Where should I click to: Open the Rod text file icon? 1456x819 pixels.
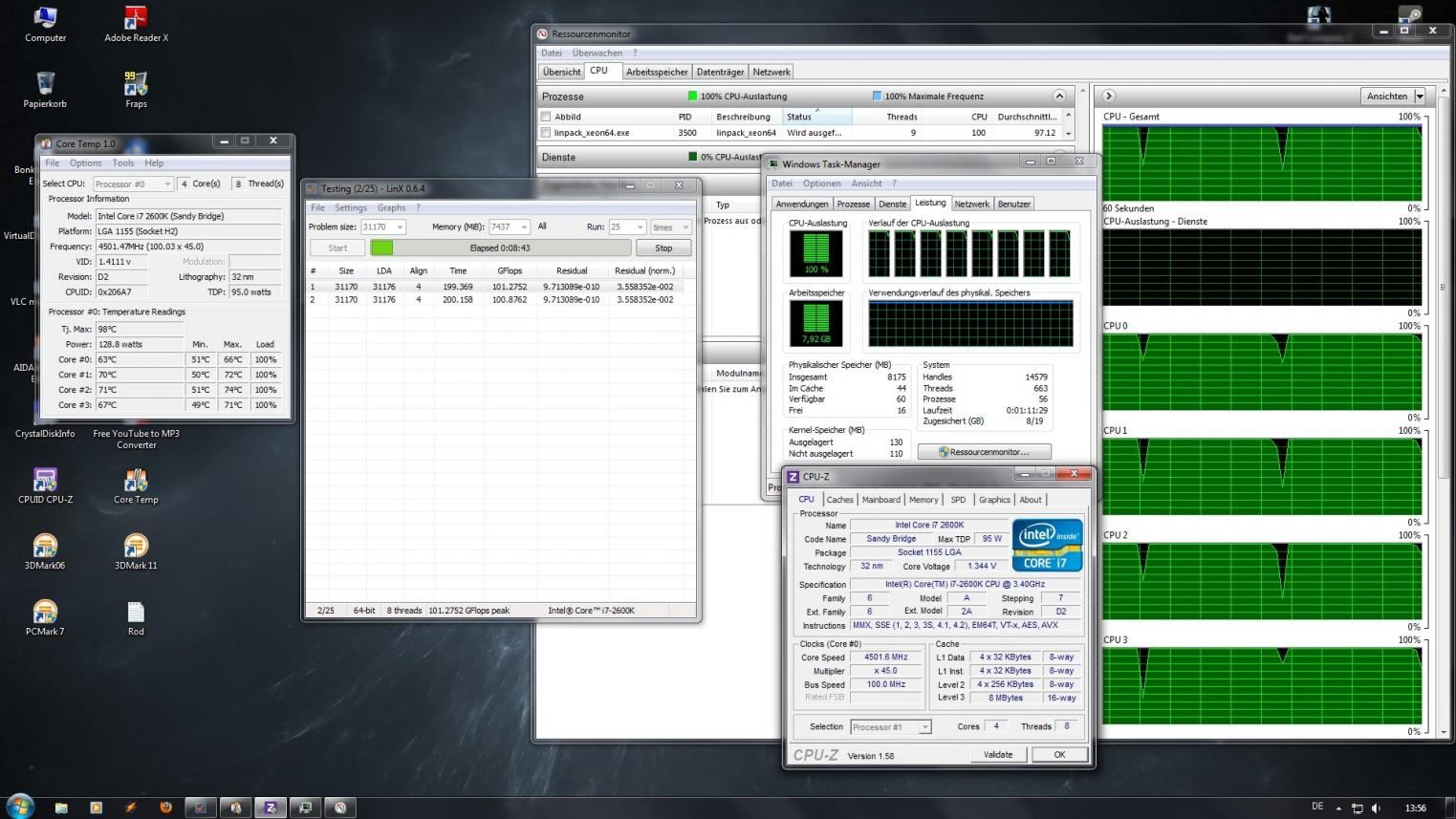[x=136, y=617]
